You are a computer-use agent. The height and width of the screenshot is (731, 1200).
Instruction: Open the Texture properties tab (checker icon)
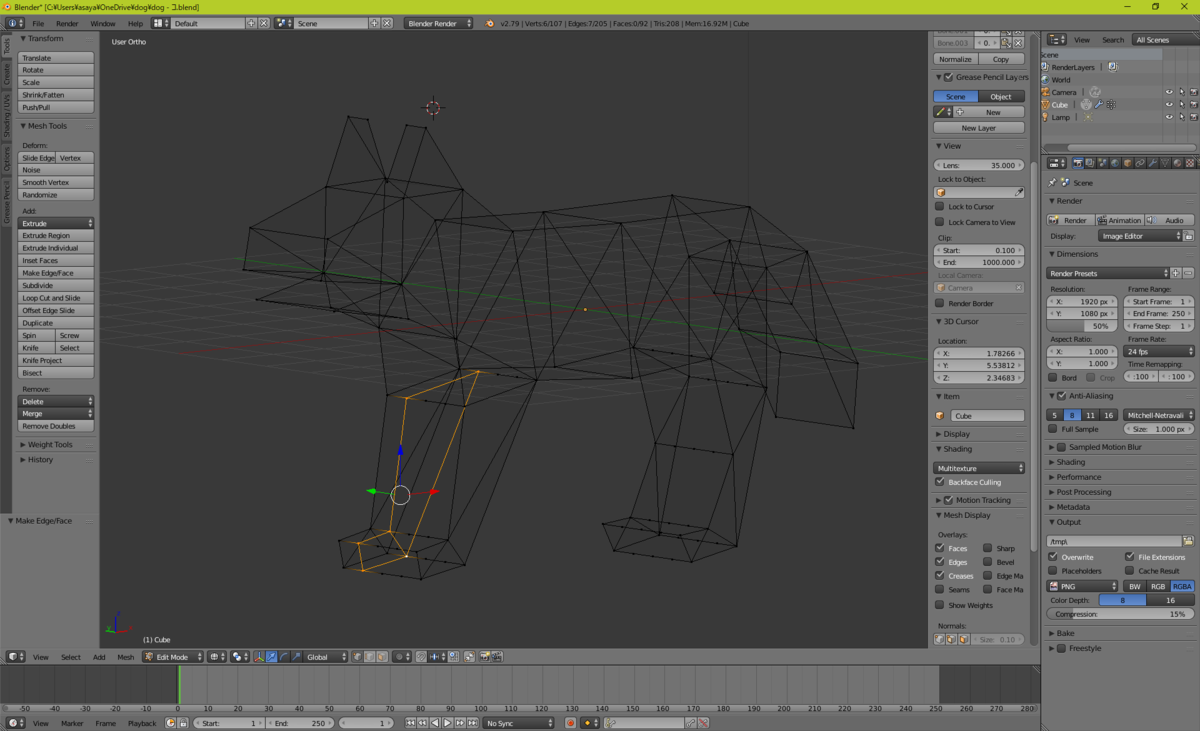click(x=1189, y=163)
